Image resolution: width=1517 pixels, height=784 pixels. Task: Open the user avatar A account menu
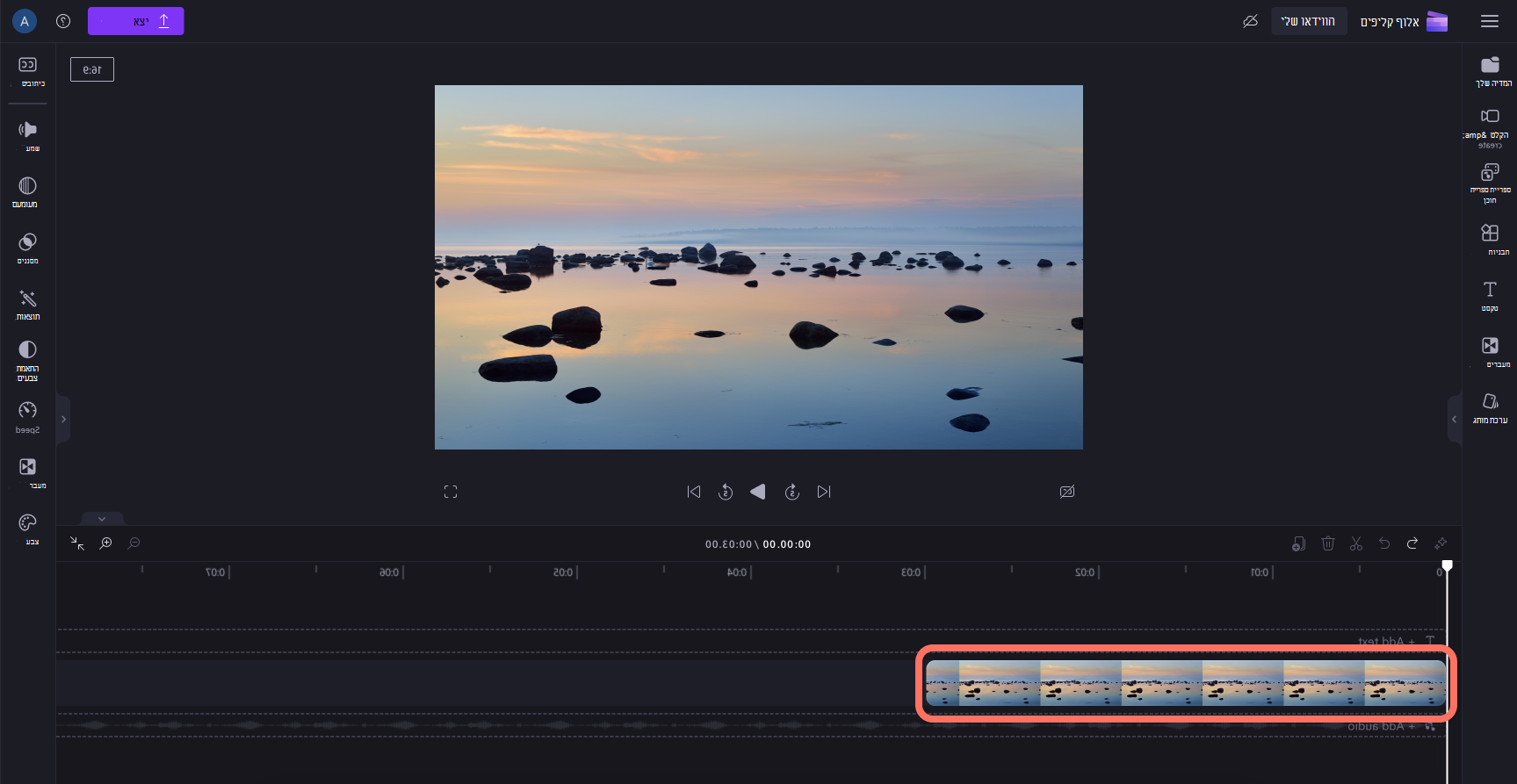pyautogui.click(x=25, y=21)
